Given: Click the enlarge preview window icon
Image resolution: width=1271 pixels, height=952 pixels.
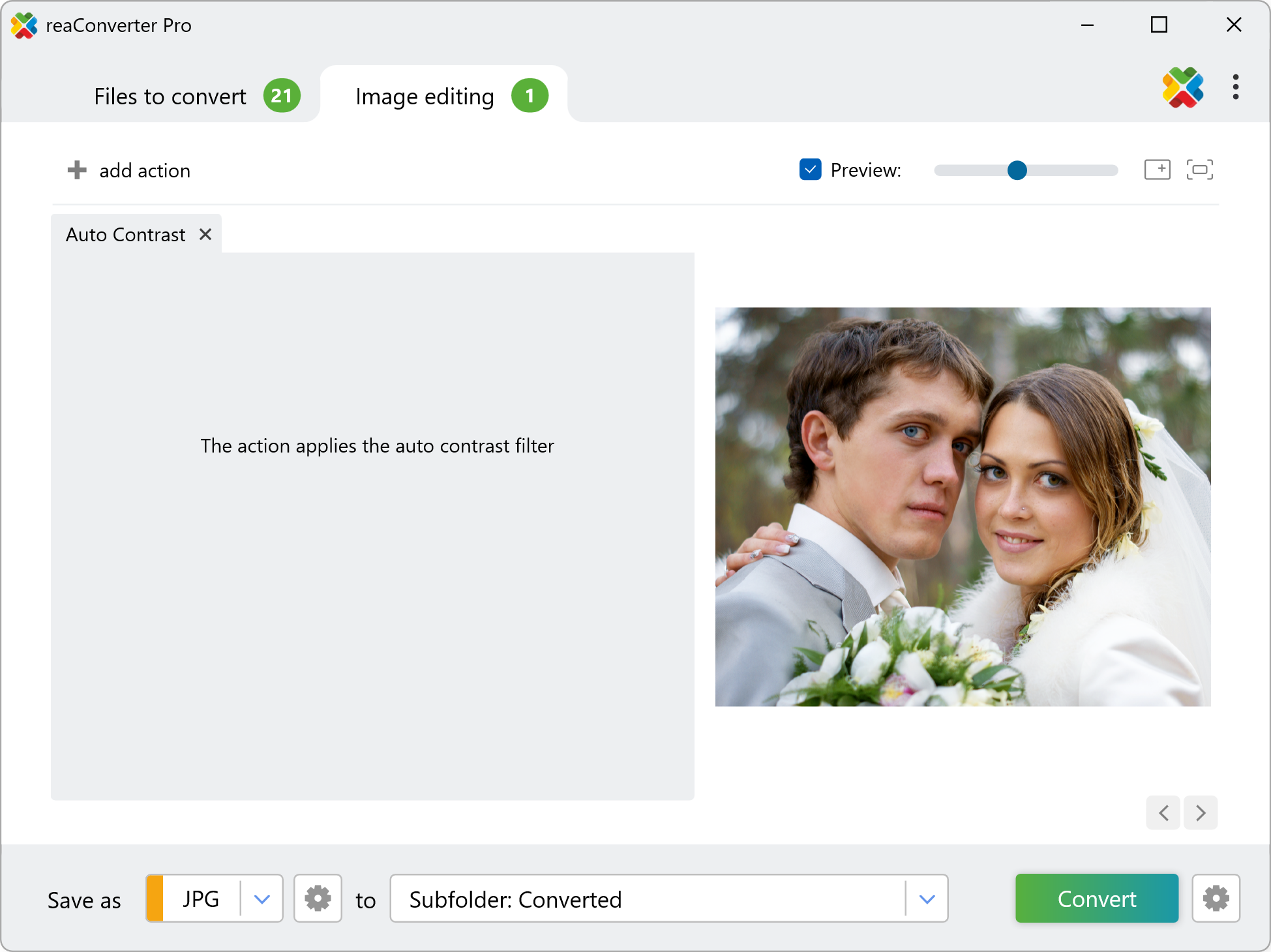Looking at the screenshot, I should pyautogui.click(x=1158, y=170).
